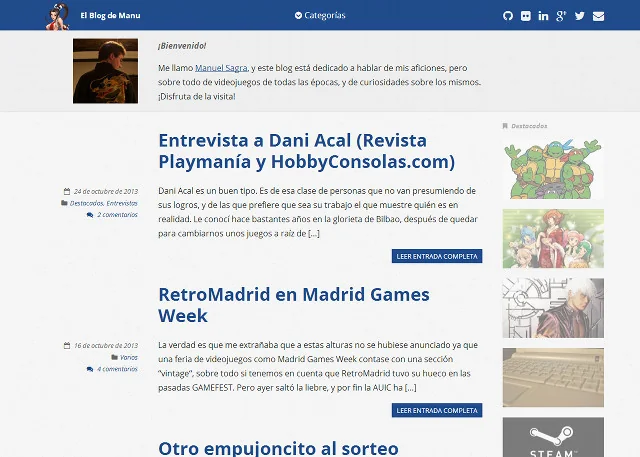
Task: Open the Flickr icon in header
Action: tap(526, 16)
